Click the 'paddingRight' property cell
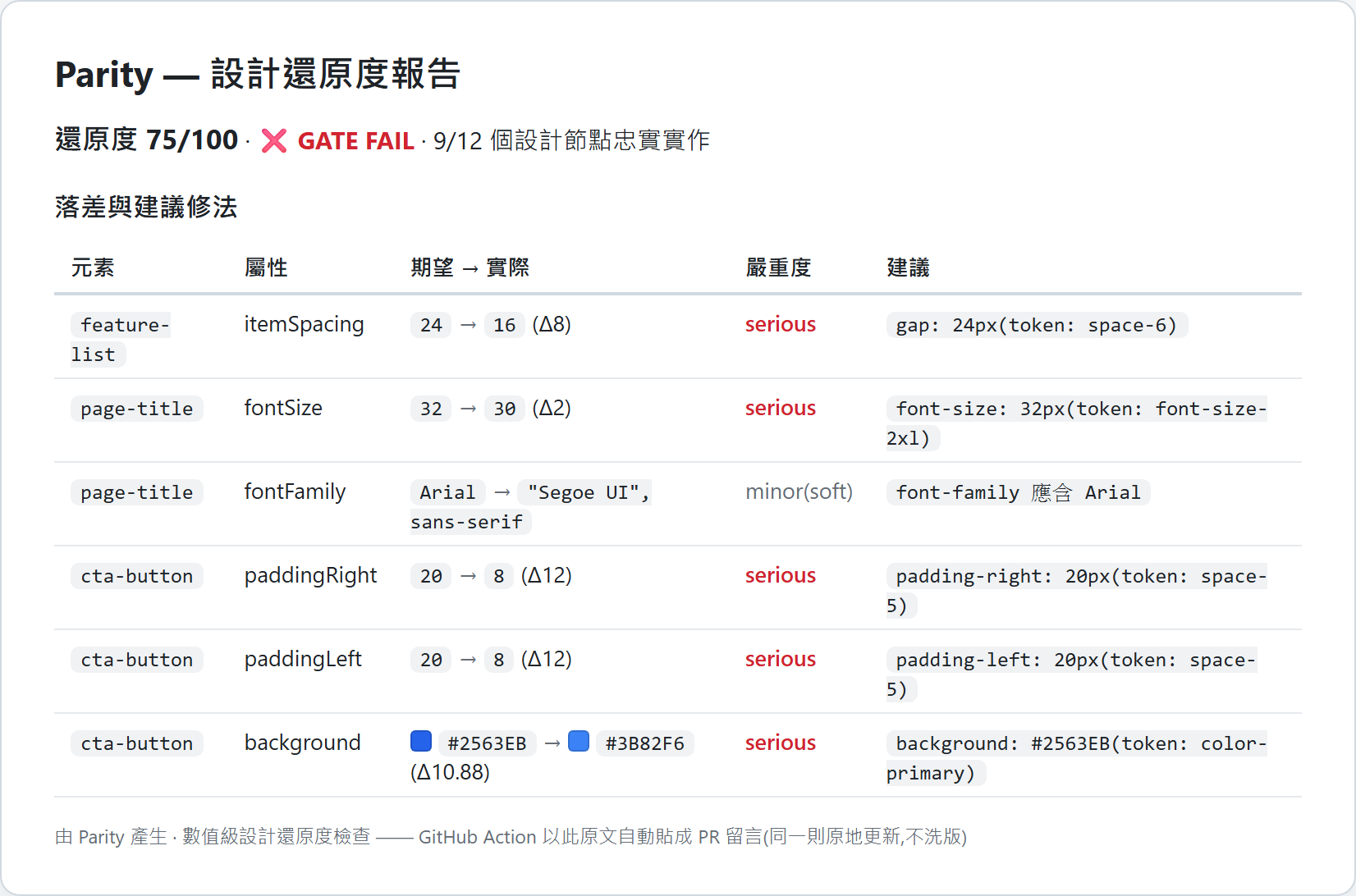The image size is (1356, 896). (310, 575)
